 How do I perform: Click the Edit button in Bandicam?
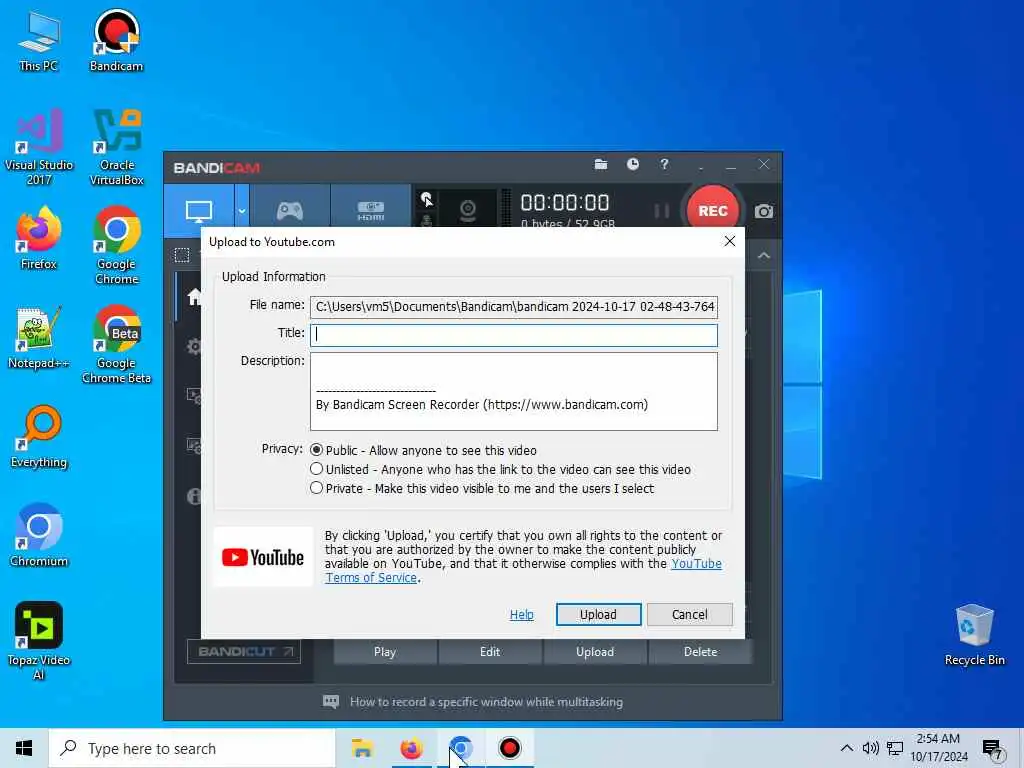click(x=490, y=652)
